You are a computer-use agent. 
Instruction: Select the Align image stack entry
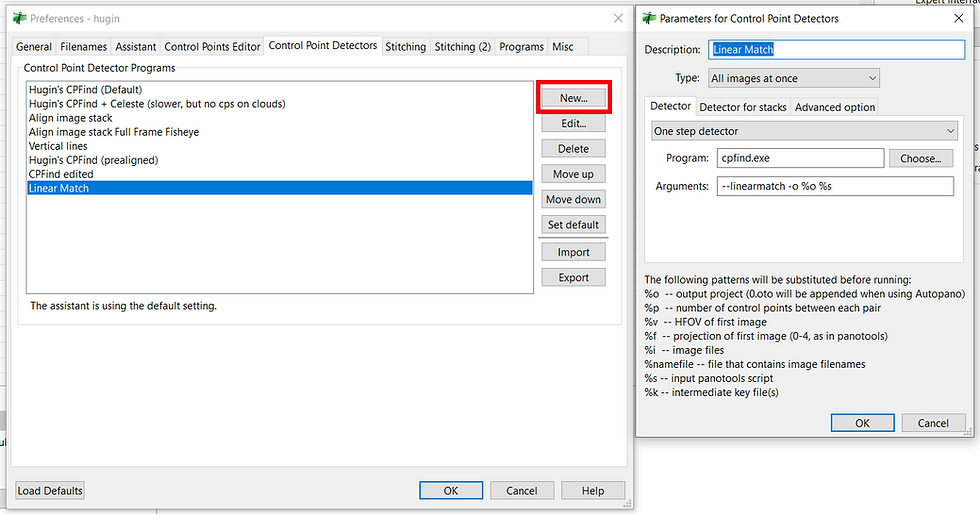pos(279,118)
